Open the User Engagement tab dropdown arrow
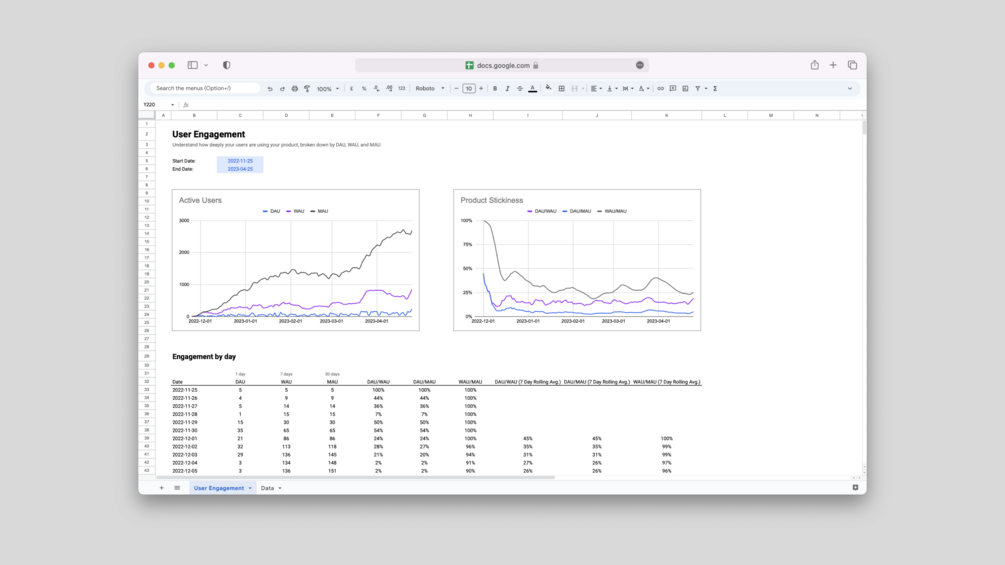This screenshot has width=1005, height=565. [250, 488]
